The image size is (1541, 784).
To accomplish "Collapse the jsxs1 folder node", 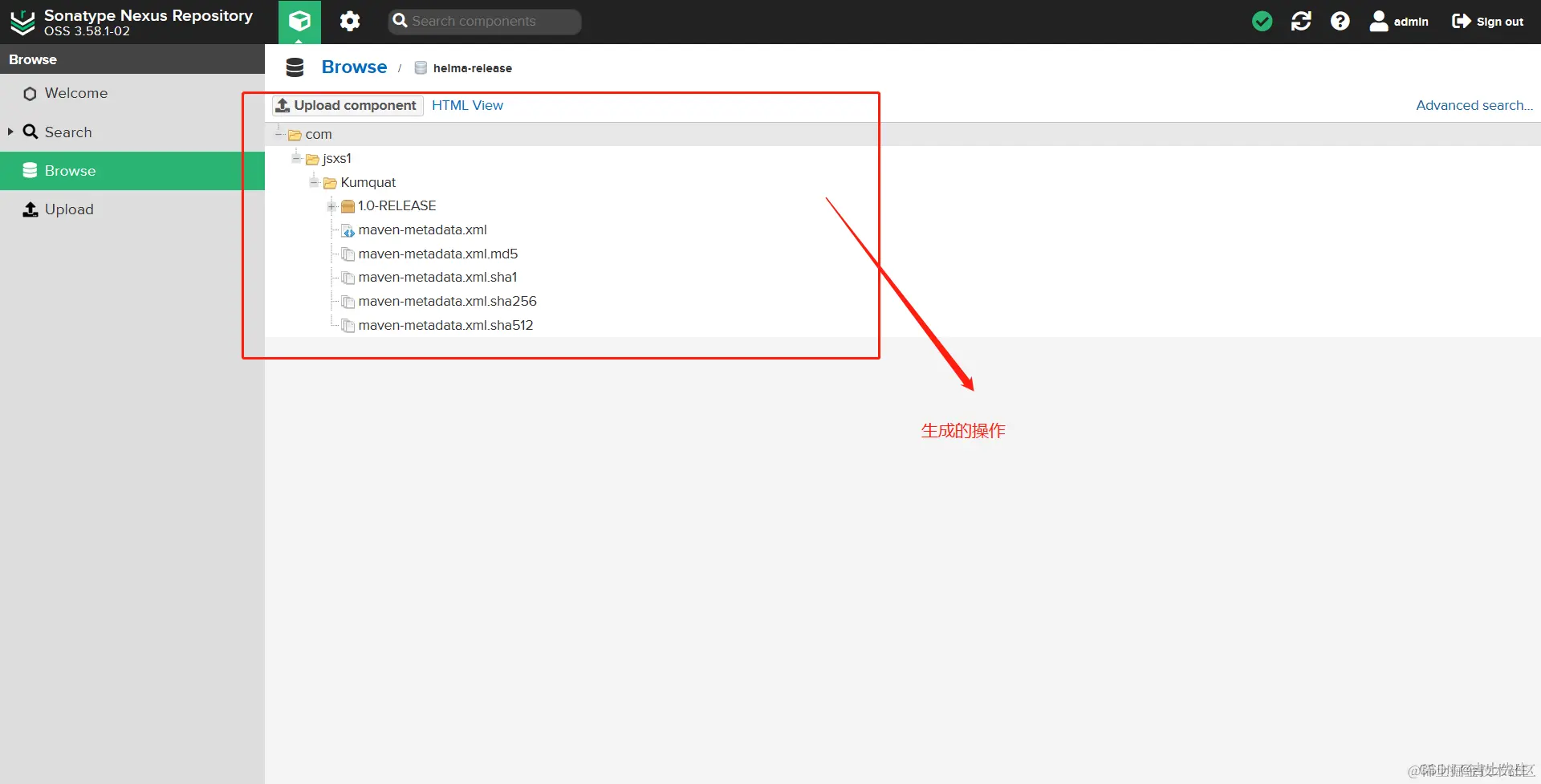I will [x=296, y=158].
